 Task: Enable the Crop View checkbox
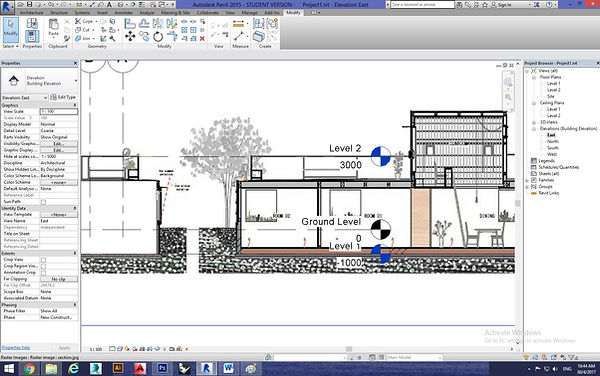click(43, 260)
